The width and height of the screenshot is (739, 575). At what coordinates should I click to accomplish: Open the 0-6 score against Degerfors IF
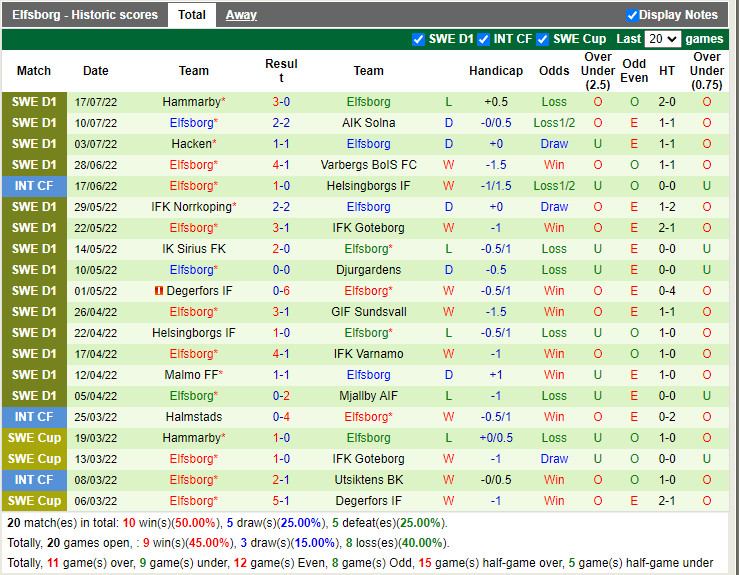pos(281,291)
